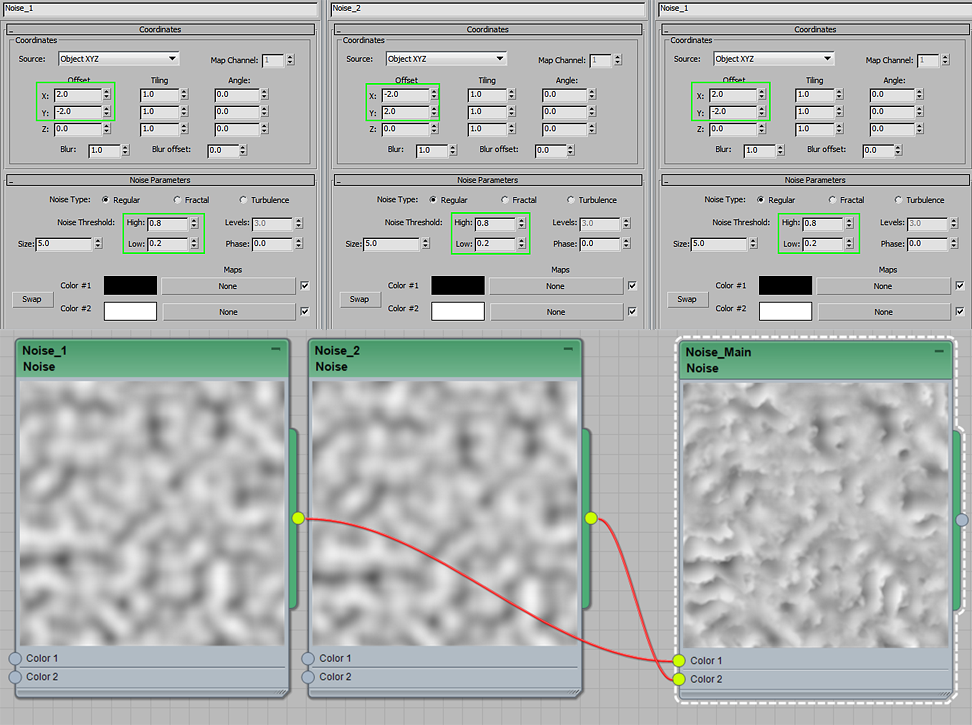The height and width of the screenshot is (725, 972).
Task: Click Noise_1 node's Color 1 input socket
Action: coord(15,658)
